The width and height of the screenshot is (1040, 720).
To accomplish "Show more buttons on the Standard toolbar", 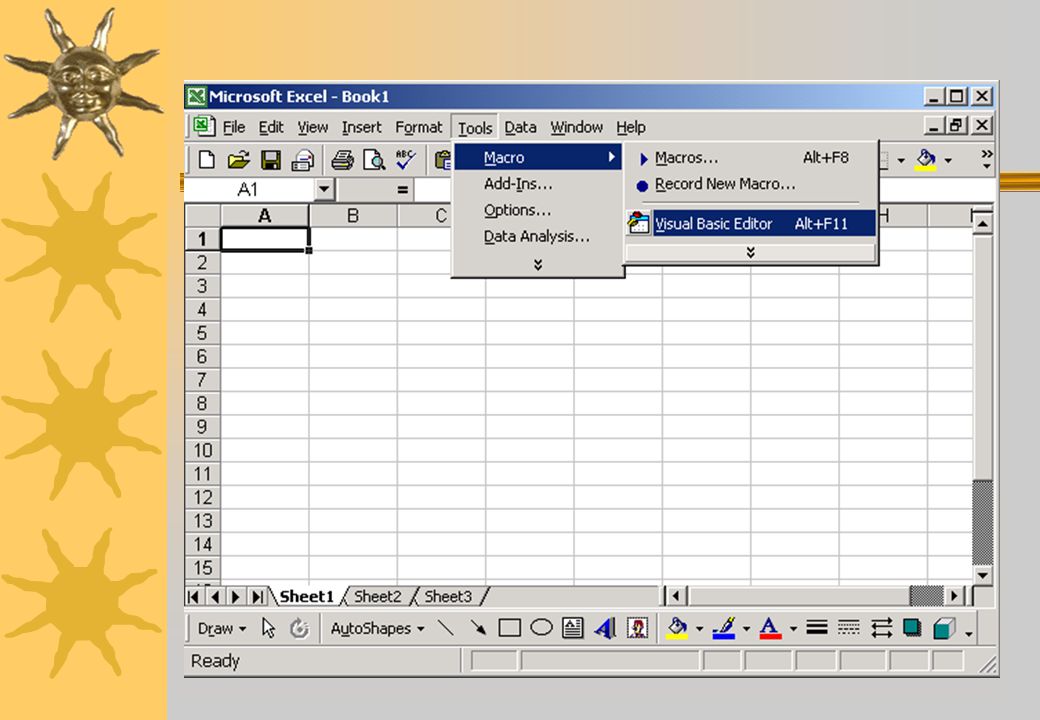I will click(987, 159).
